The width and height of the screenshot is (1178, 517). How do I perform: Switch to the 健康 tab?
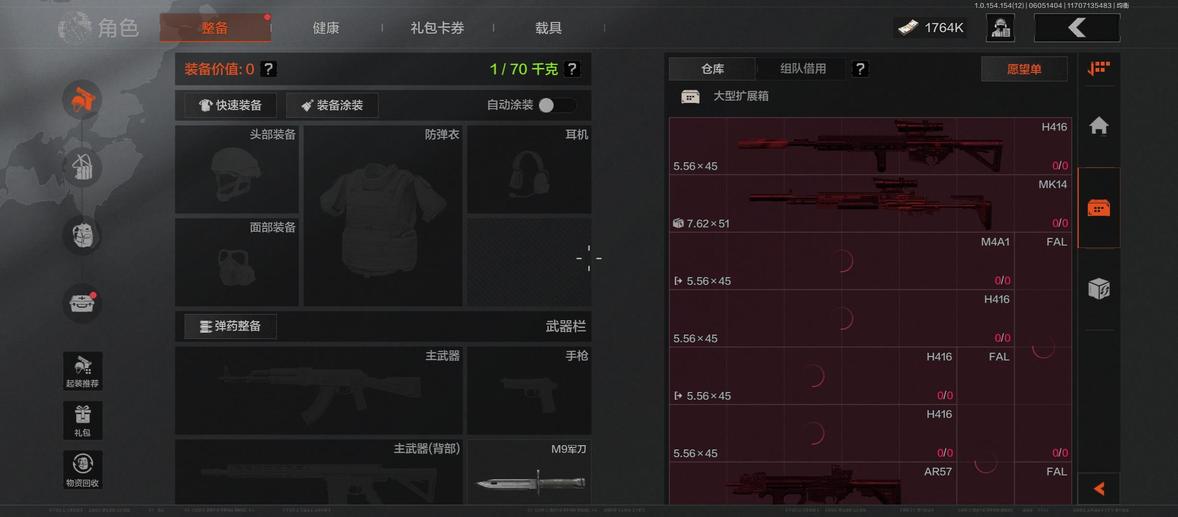pyautogui.click(x=326, y=28)
